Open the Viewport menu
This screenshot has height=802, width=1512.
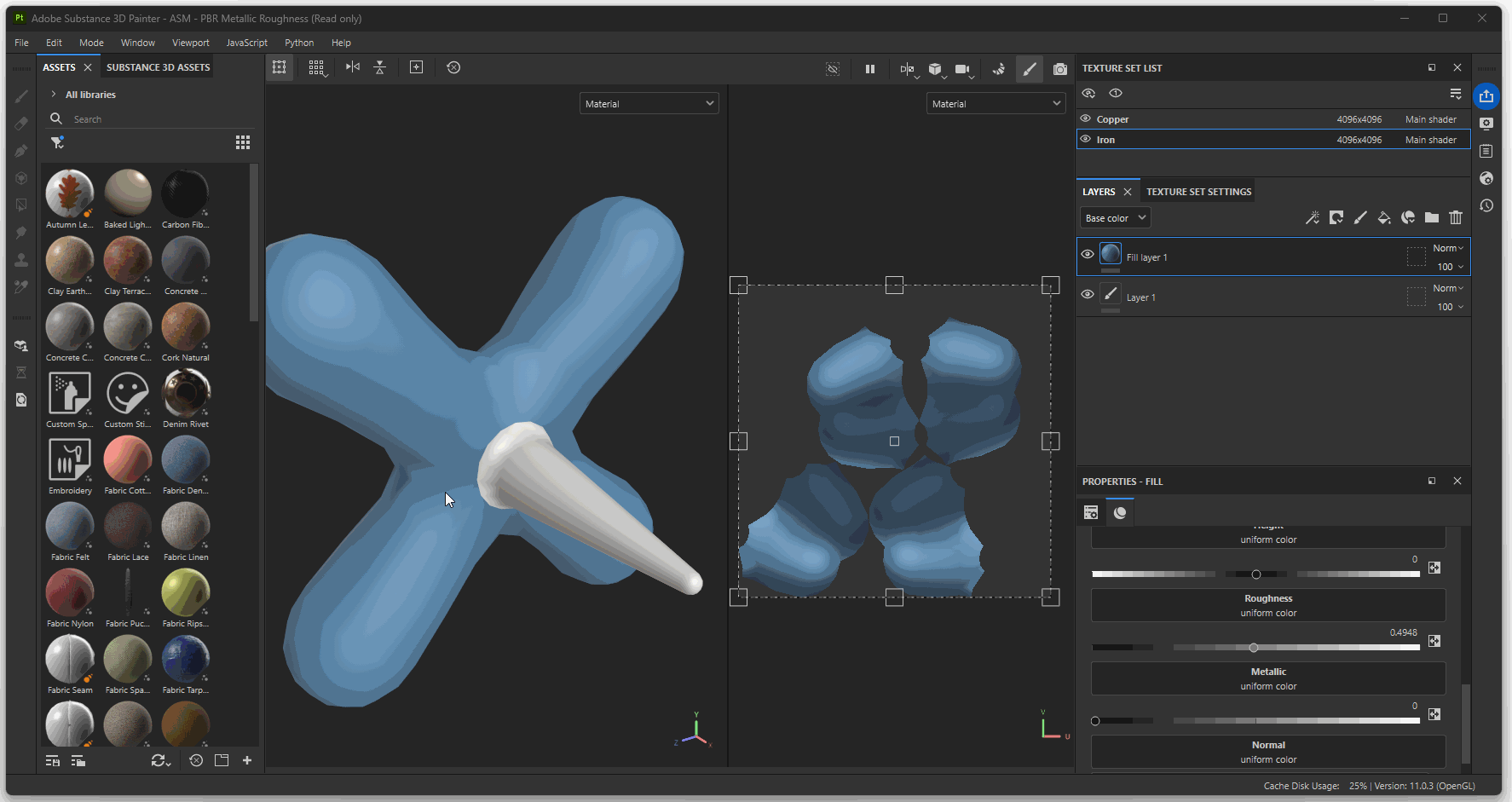coord(190,43)
